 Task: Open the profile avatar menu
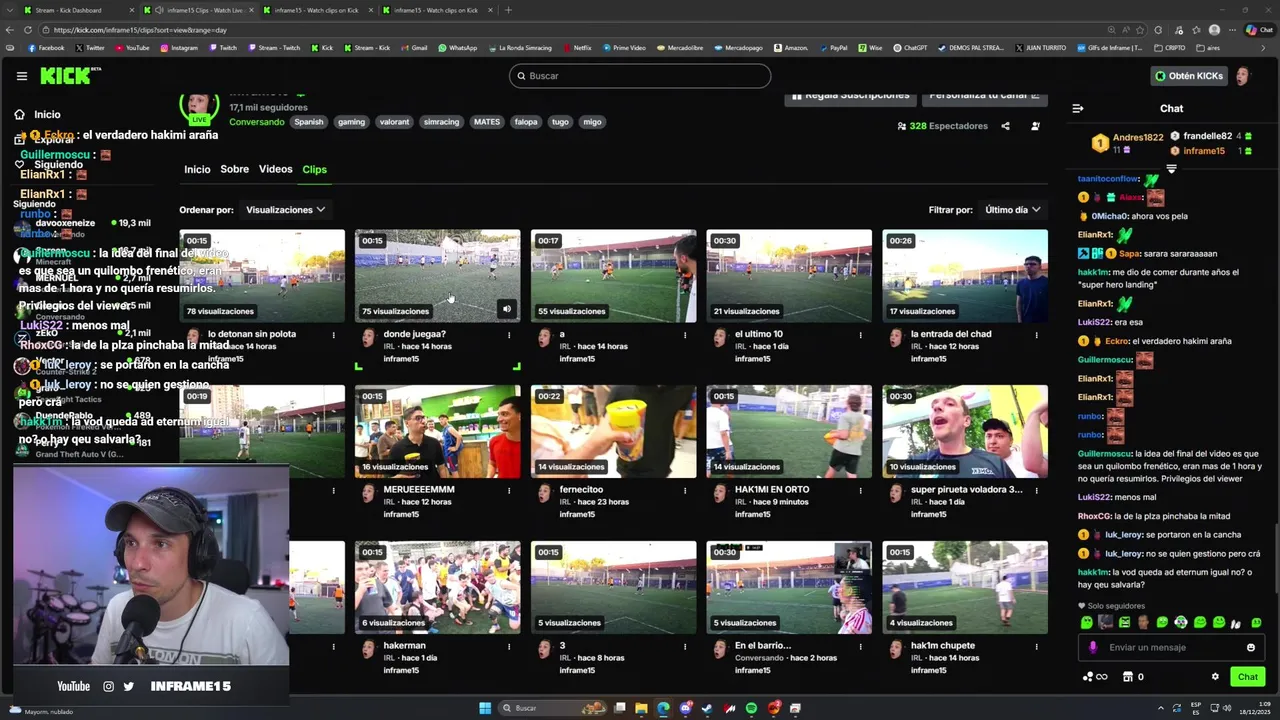(x=1243, y=76)
